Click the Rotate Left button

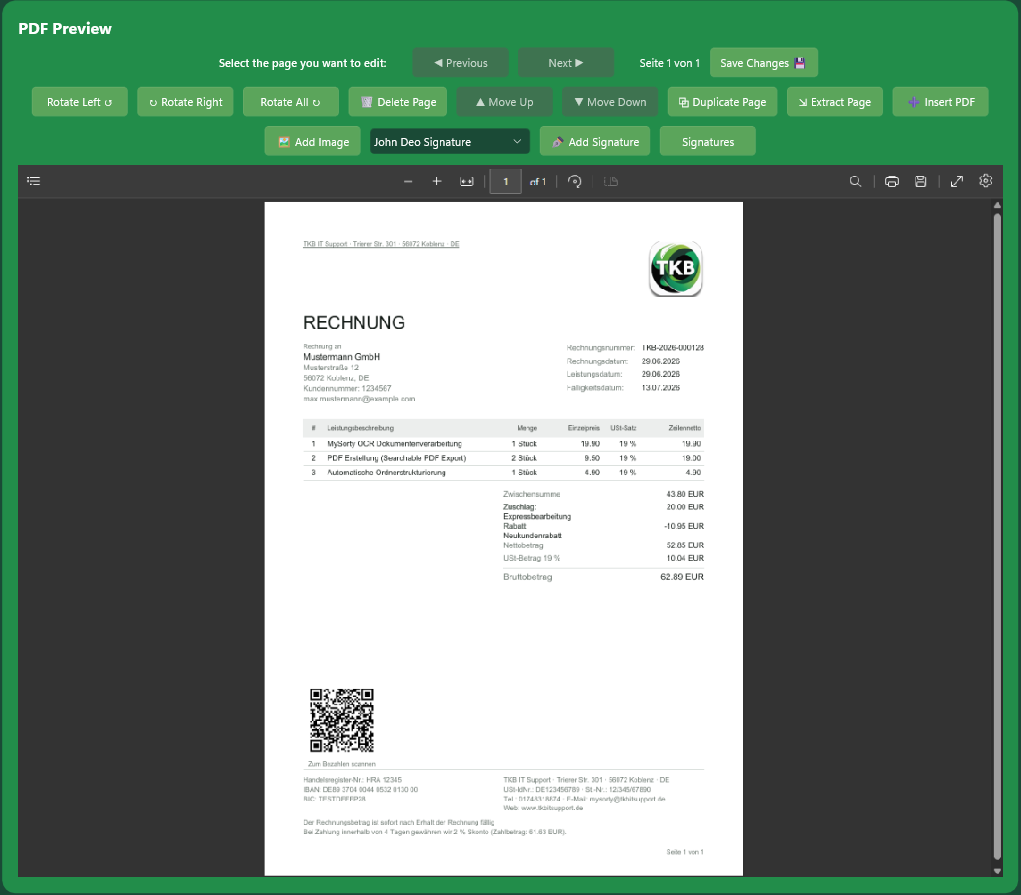(x=79, y=102)
